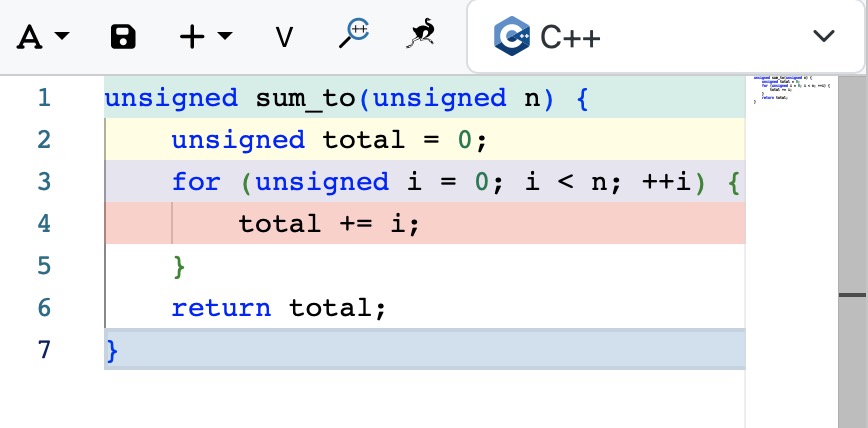Image resolution: width=868 pixels, height=428 pixels.
Task: Click the closing brace on line 5
Action: click(x=179, y=267)
